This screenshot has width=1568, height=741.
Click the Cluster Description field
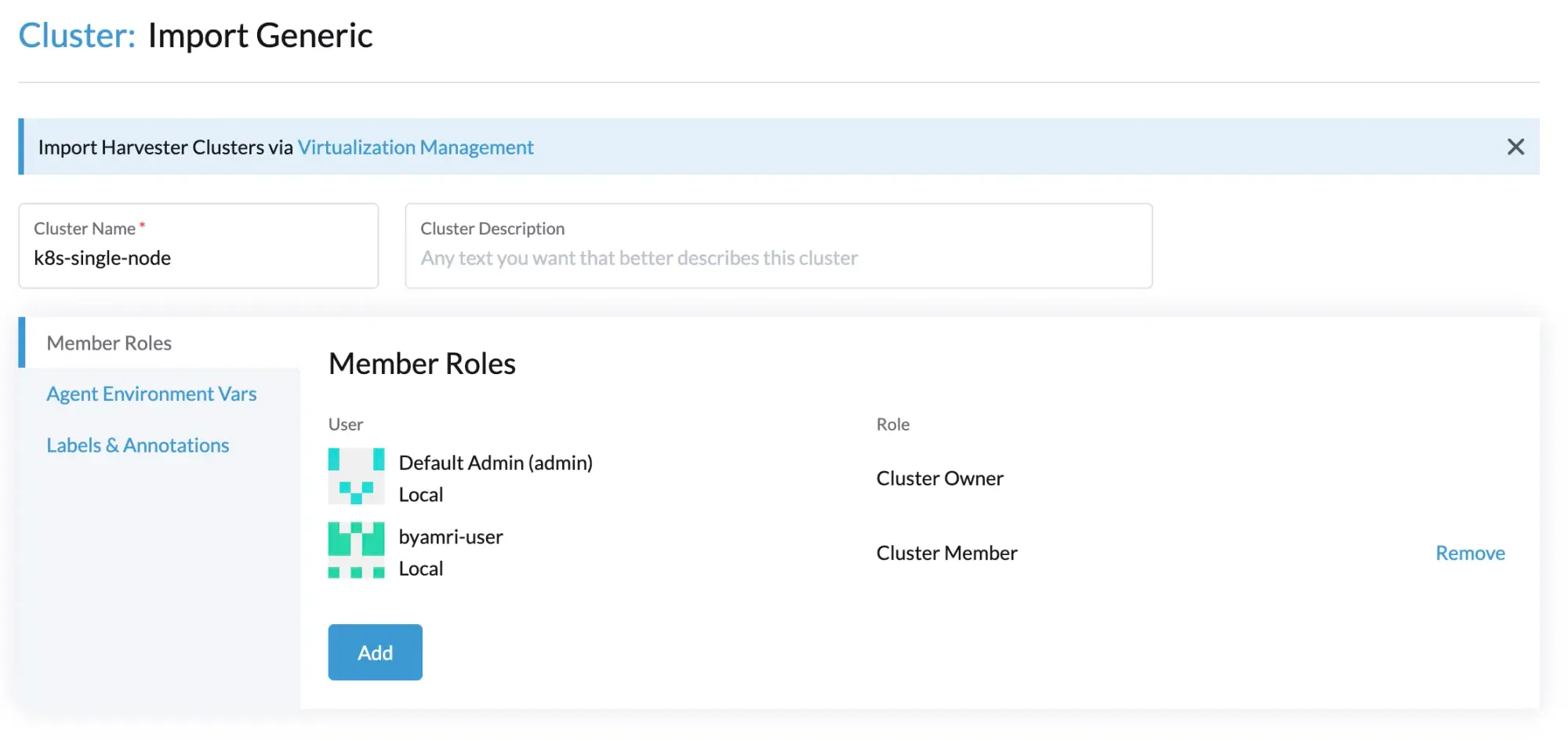pos(778,257)
